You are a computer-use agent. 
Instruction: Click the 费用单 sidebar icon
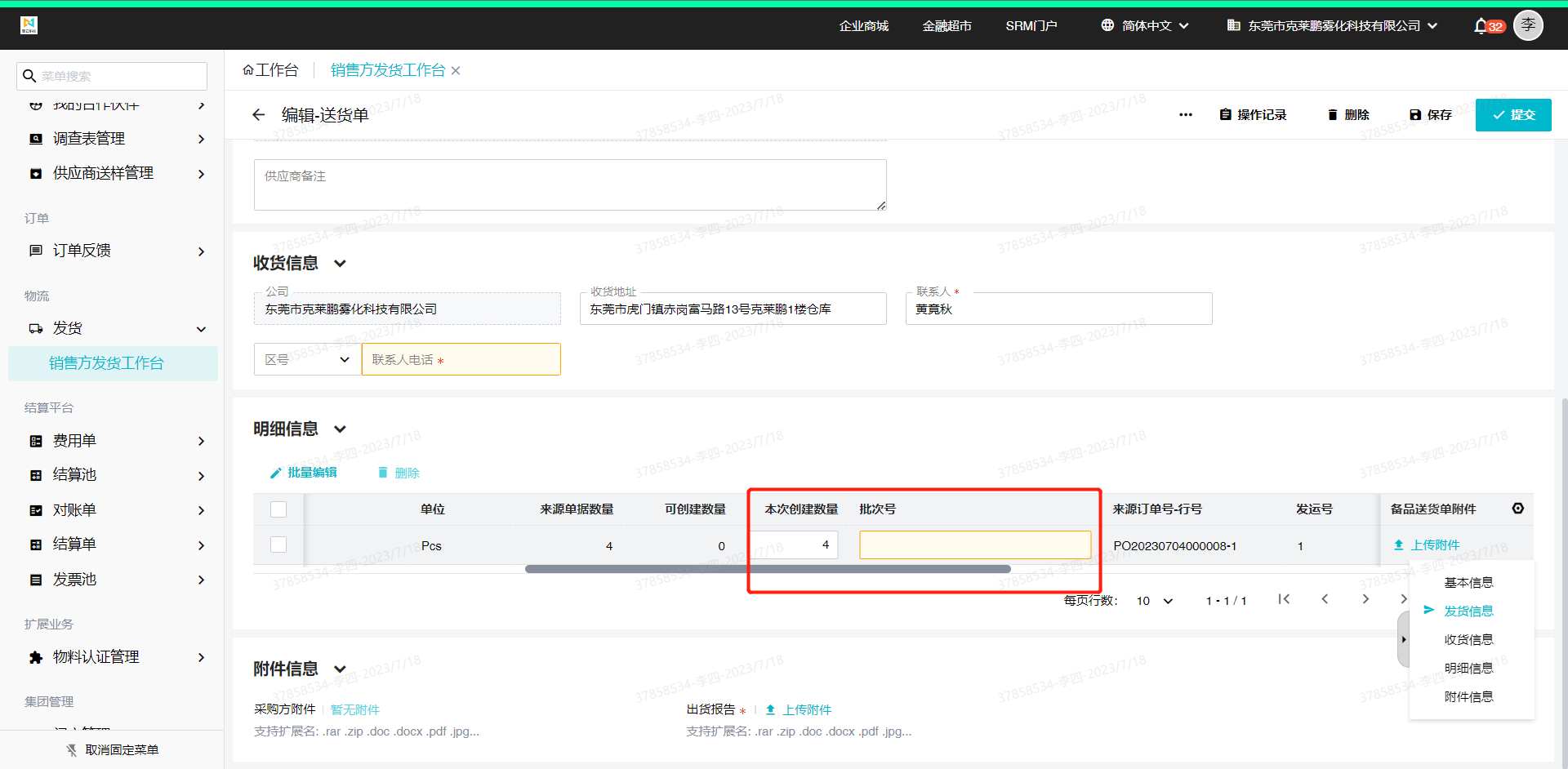click(x=36, y=441)
